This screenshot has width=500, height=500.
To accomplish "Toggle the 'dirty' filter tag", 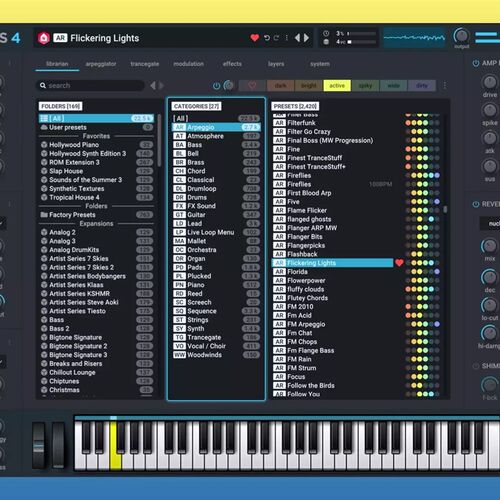I will 422,86.
